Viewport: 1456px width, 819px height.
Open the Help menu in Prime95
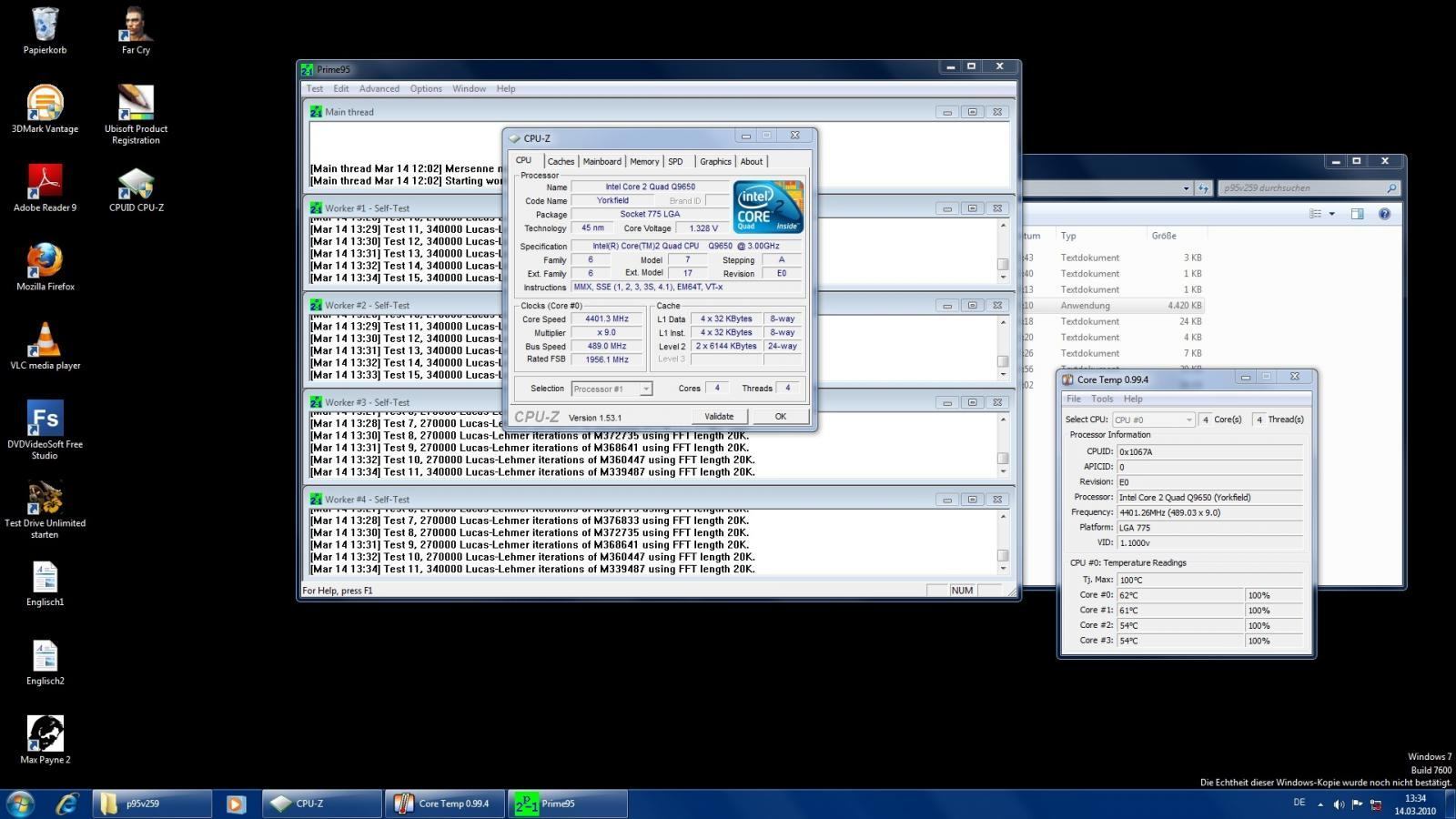[506, 88]
